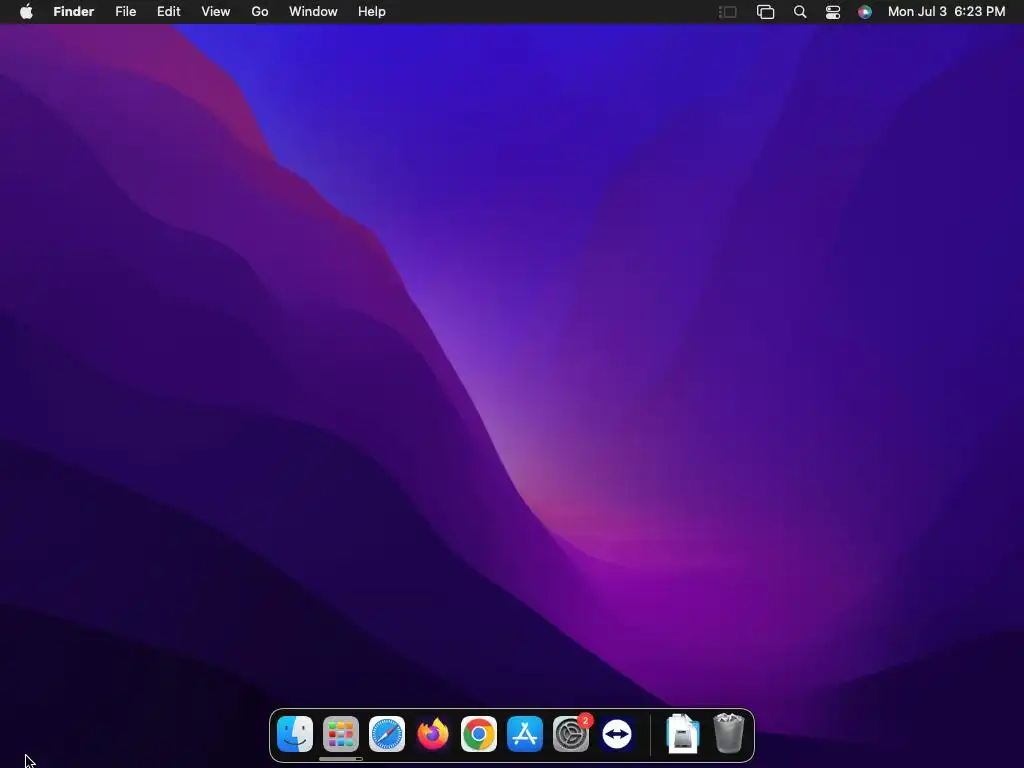
Task: Open the document stack in Dock
Action: (x=682, y=734)
